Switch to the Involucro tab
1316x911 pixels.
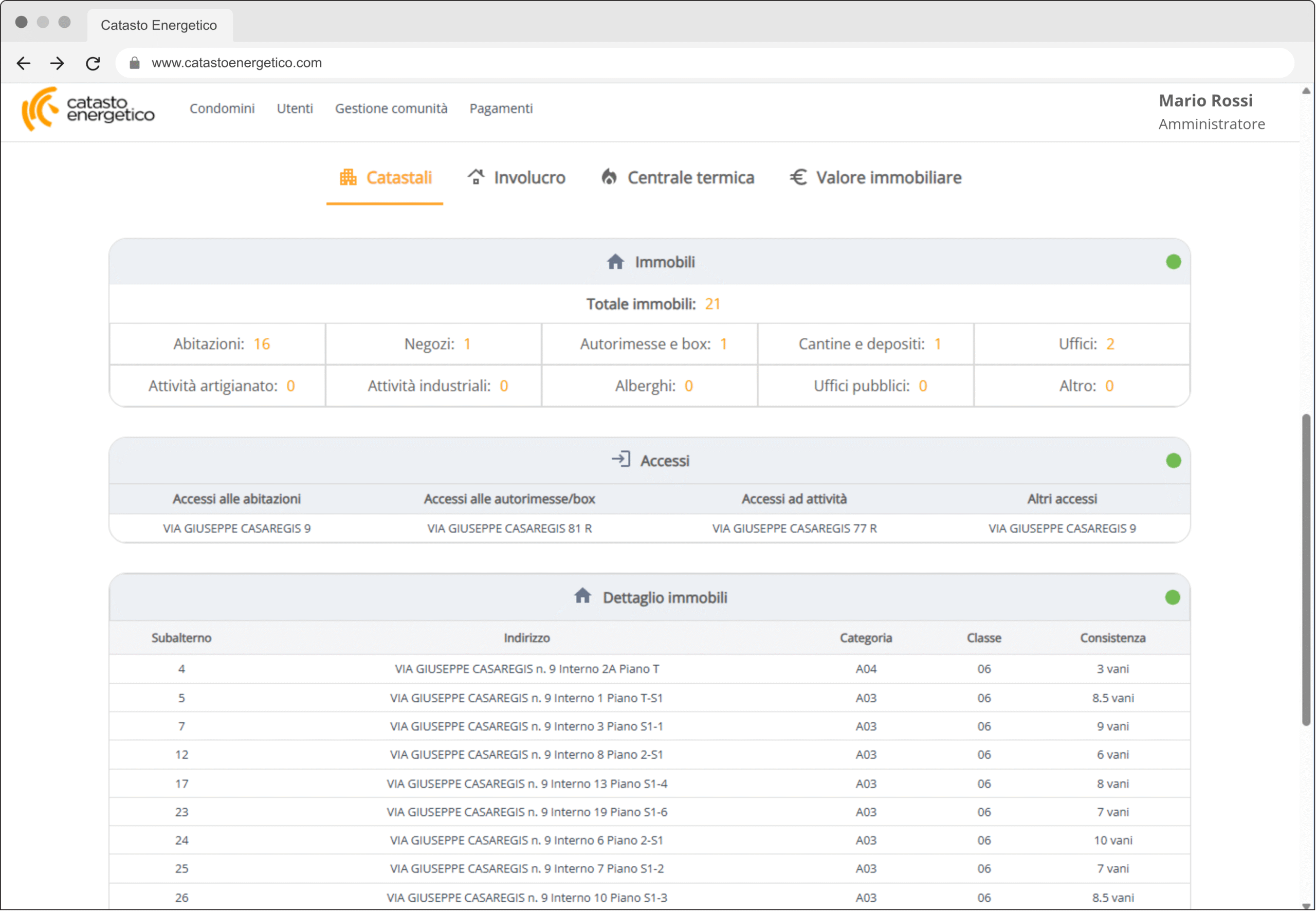click(x=517, y=177)
